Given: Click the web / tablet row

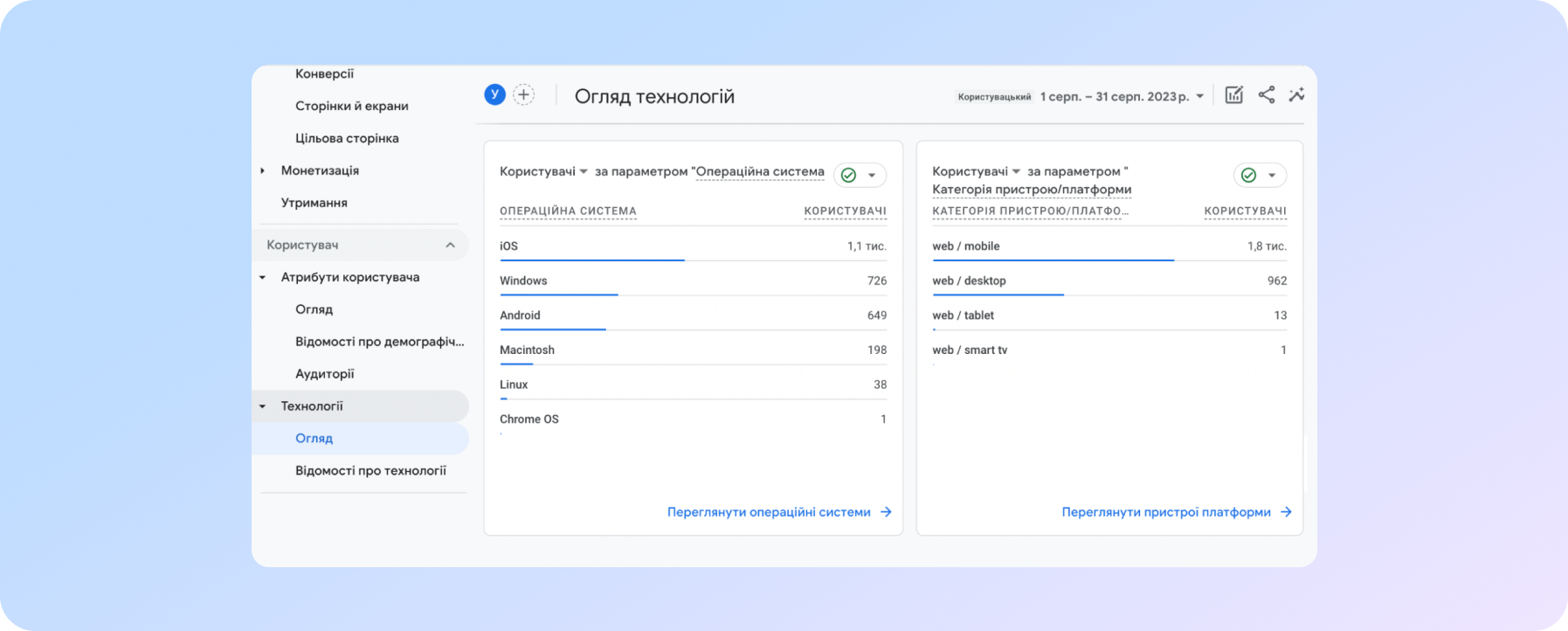Looking at the screenshot, I should coord(1109,315).
